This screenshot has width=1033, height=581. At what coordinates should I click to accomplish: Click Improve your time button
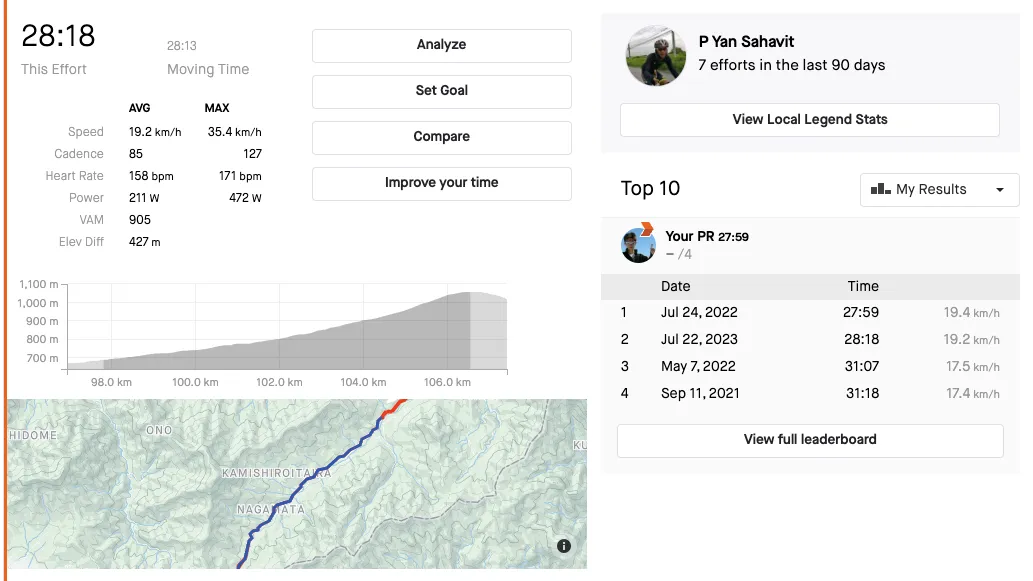[x=441, y=183]
